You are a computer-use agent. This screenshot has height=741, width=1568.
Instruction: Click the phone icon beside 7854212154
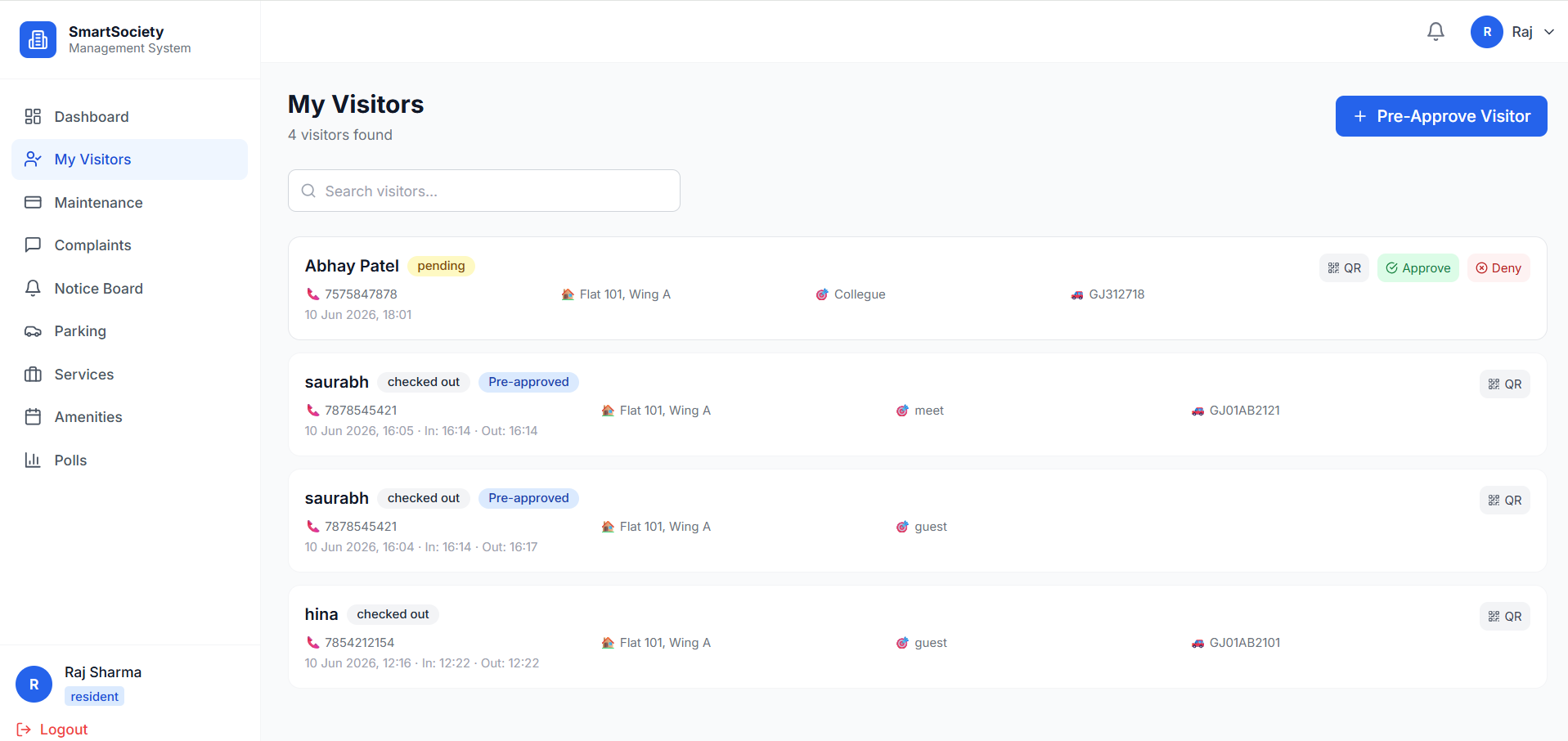tap(312, 643)
